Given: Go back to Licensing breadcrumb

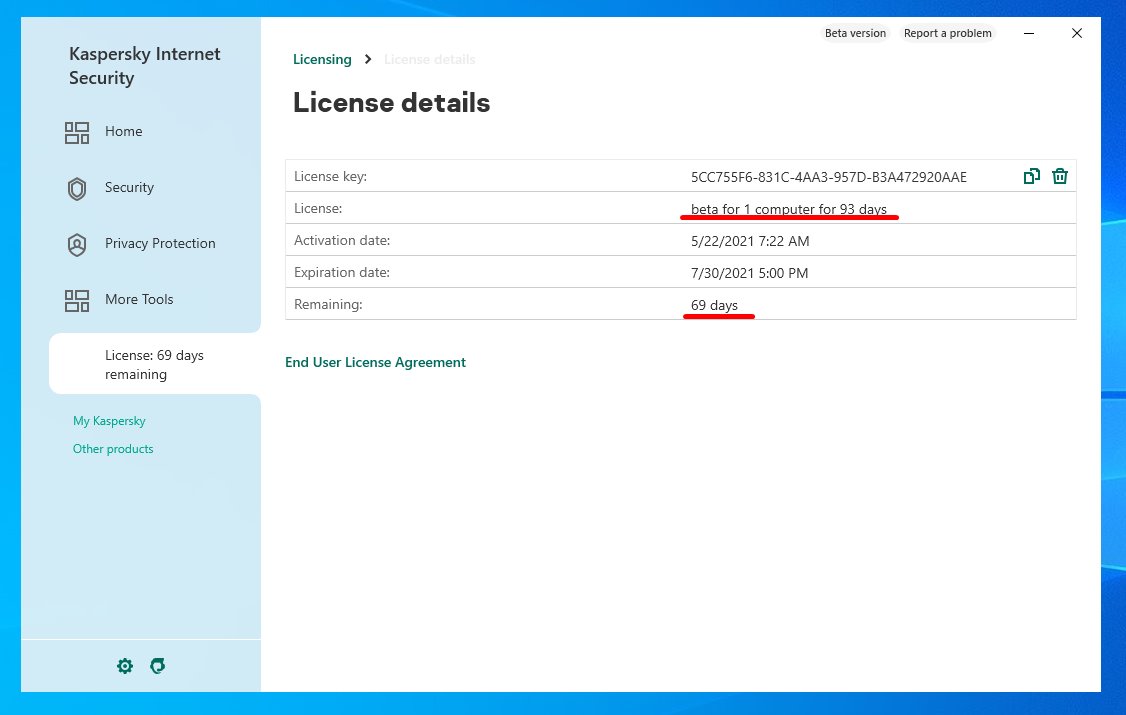Looking at the screenshot, I should coord(322,60).
